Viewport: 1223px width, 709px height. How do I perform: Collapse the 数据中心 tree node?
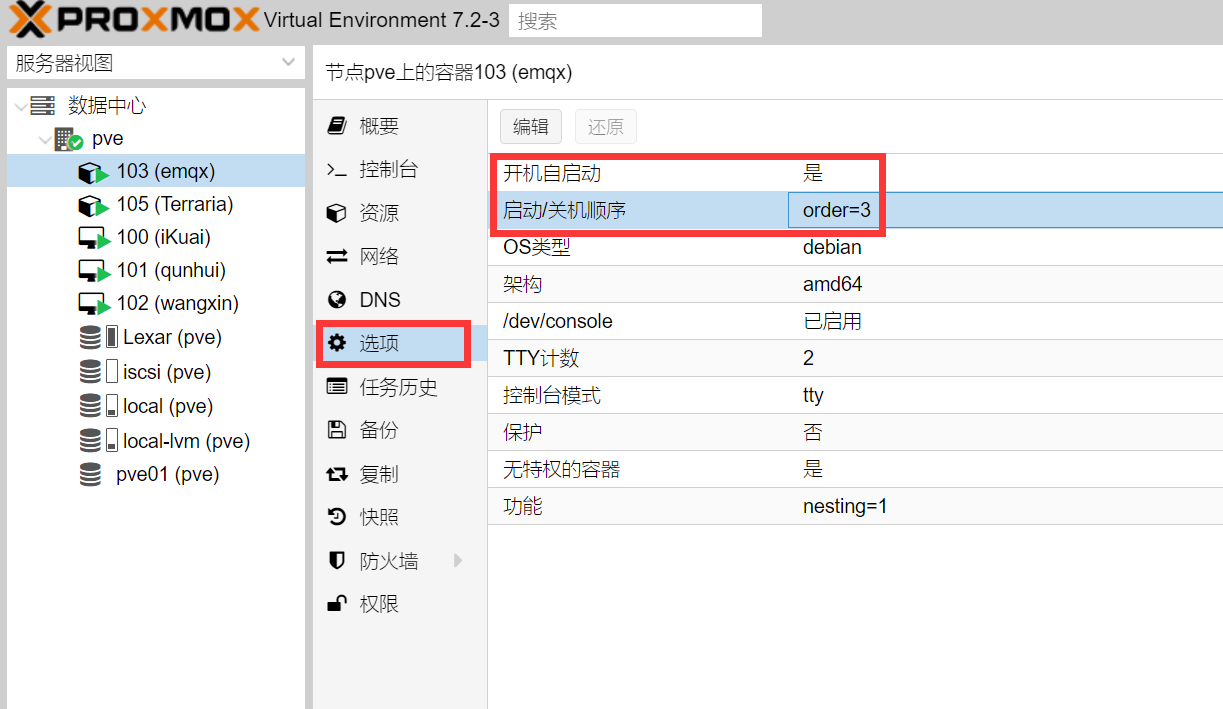click(x=21, y=106)
